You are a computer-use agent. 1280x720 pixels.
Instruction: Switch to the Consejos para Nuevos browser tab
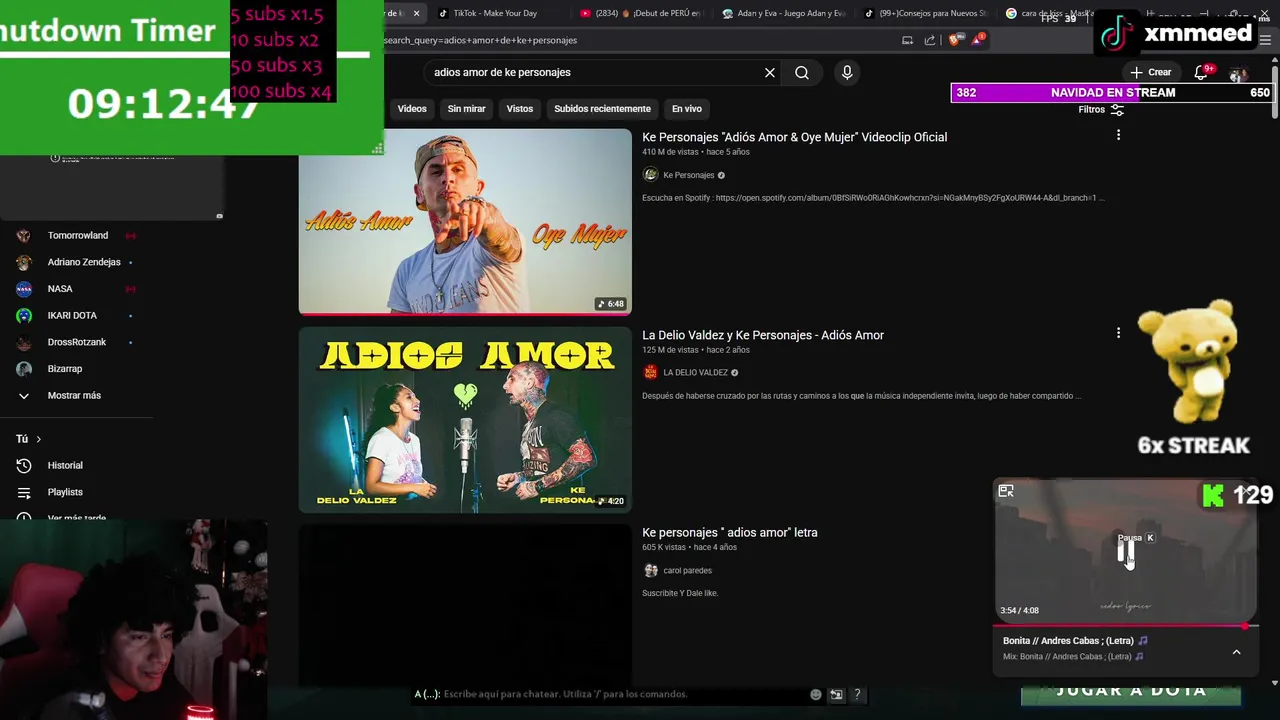tap(926, 14)
